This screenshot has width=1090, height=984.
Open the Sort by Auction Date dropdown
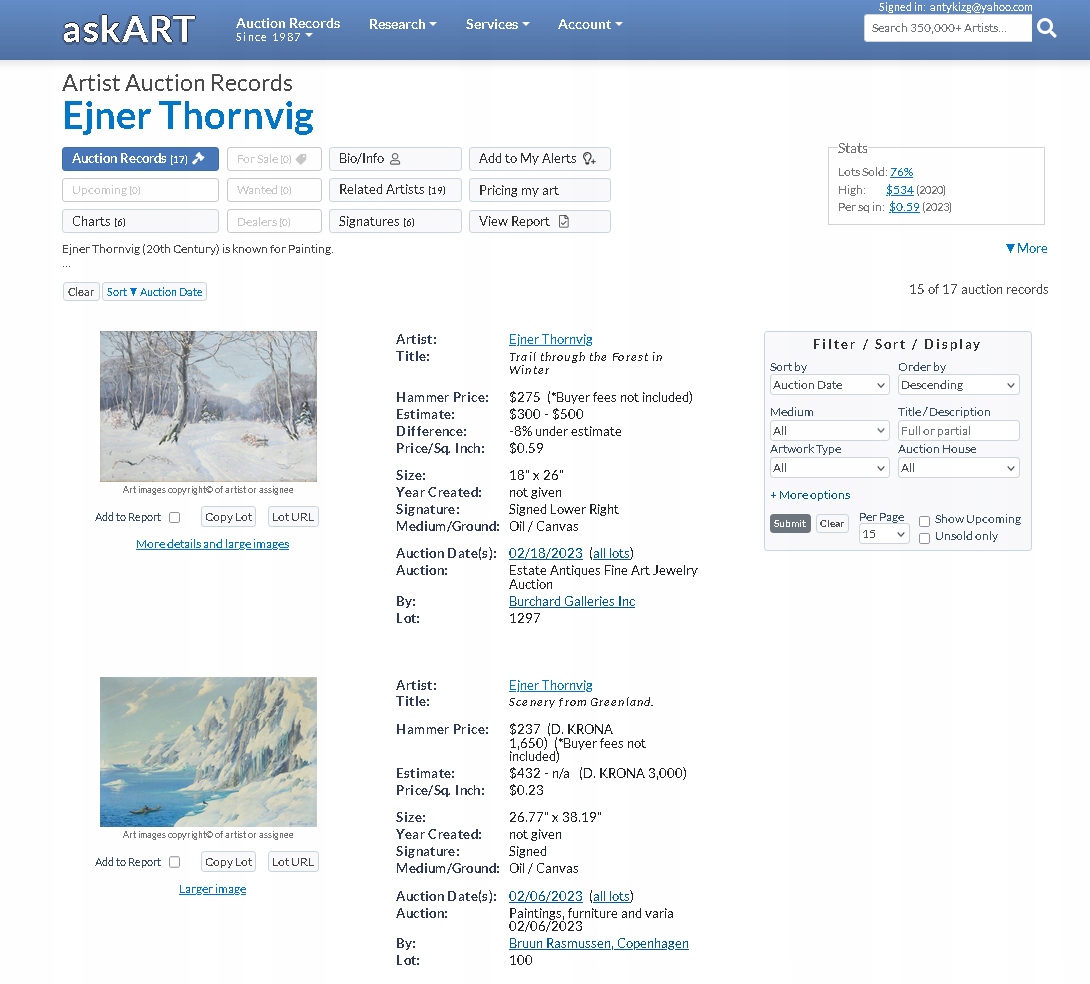(x=829, y=385)
